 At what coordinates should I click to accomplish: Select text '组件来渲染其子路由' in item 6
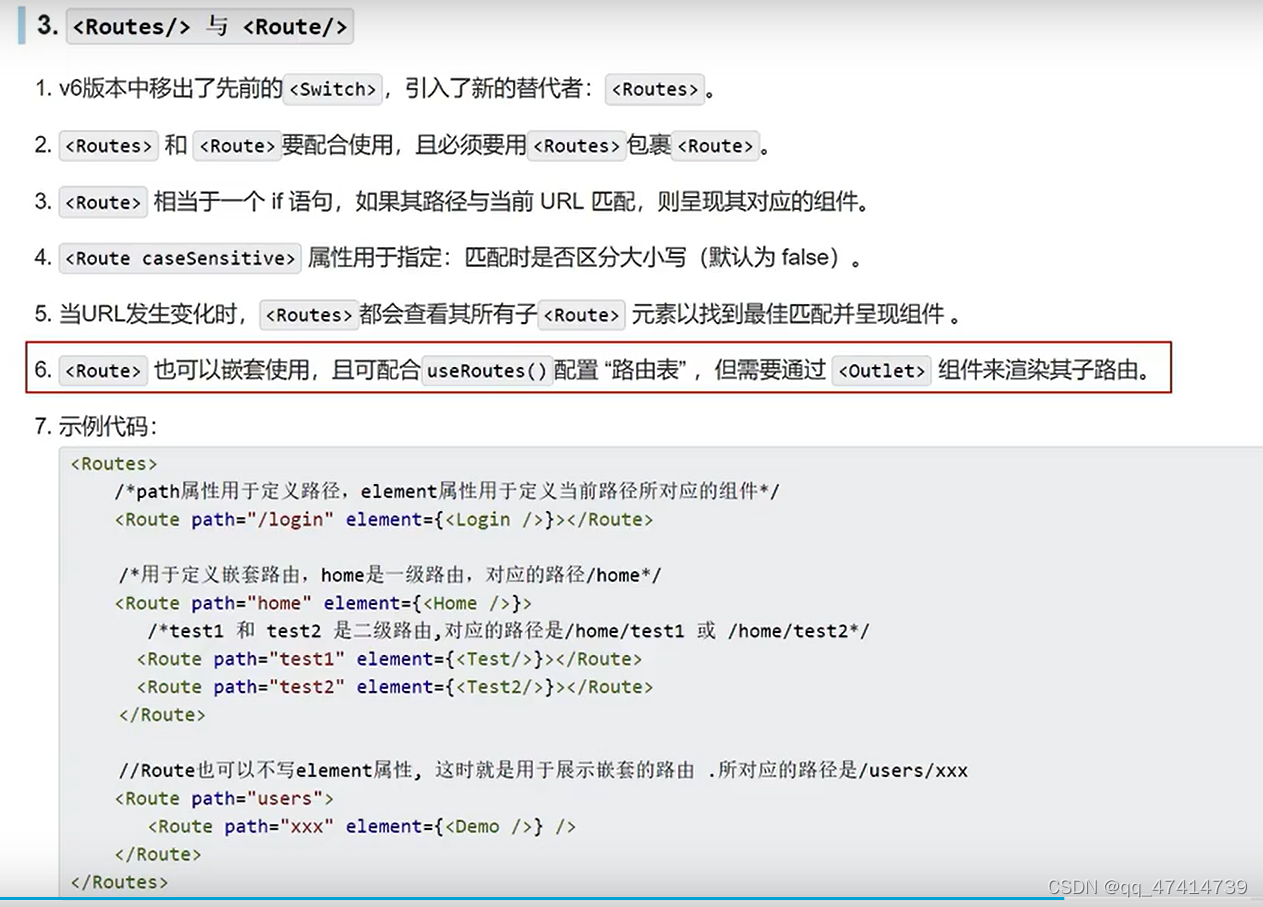tap(1038, 371)
